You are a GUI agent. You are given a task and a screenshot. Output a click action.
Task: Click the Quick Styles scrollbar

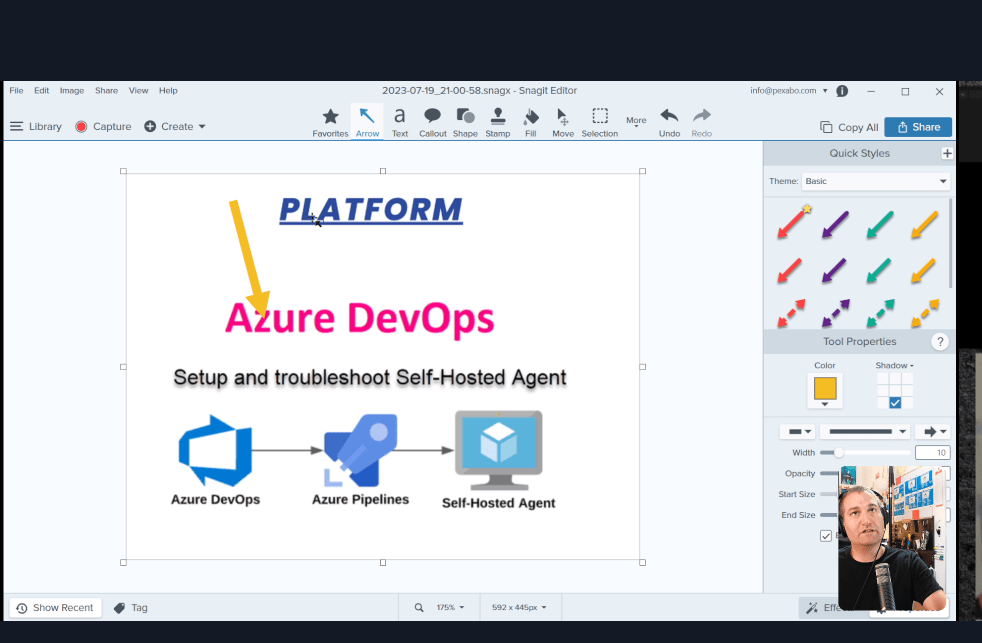(x=951, y=244)
